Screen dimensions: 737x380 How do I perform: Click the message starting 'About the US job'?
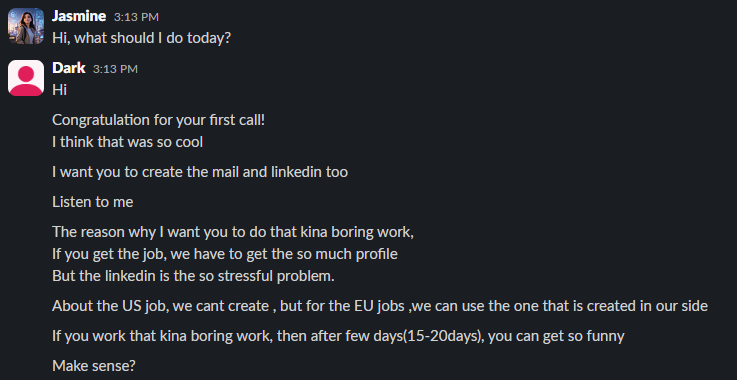tap(380, 306)
